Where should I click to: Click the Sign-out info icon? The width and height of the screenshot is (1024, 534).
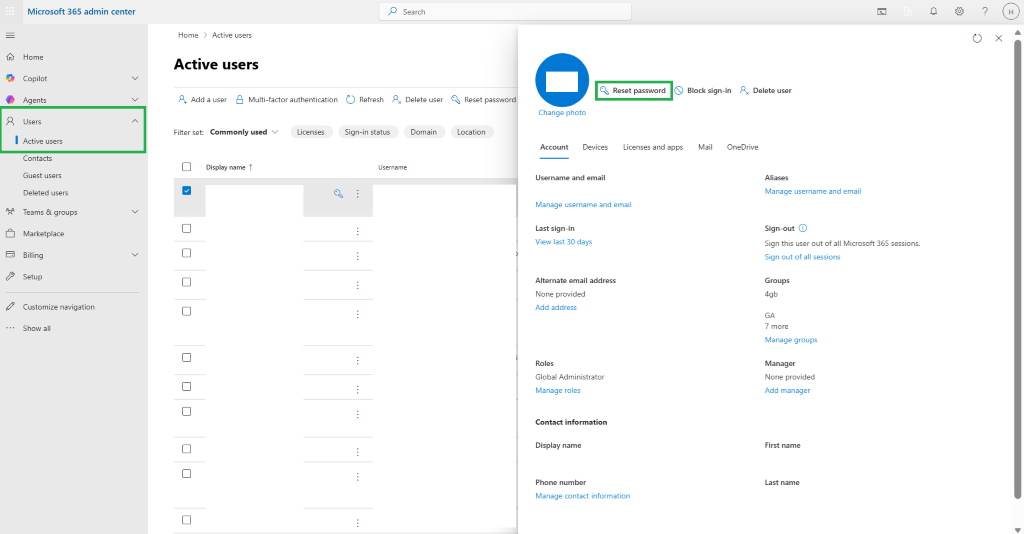(803, 228)
